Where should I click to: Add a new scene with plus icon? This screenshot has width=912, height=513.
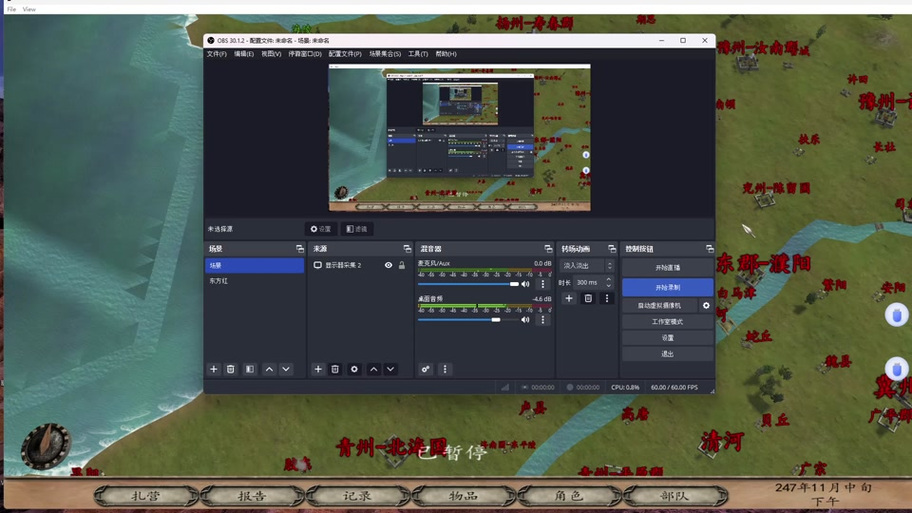click(x=213, y=369)
